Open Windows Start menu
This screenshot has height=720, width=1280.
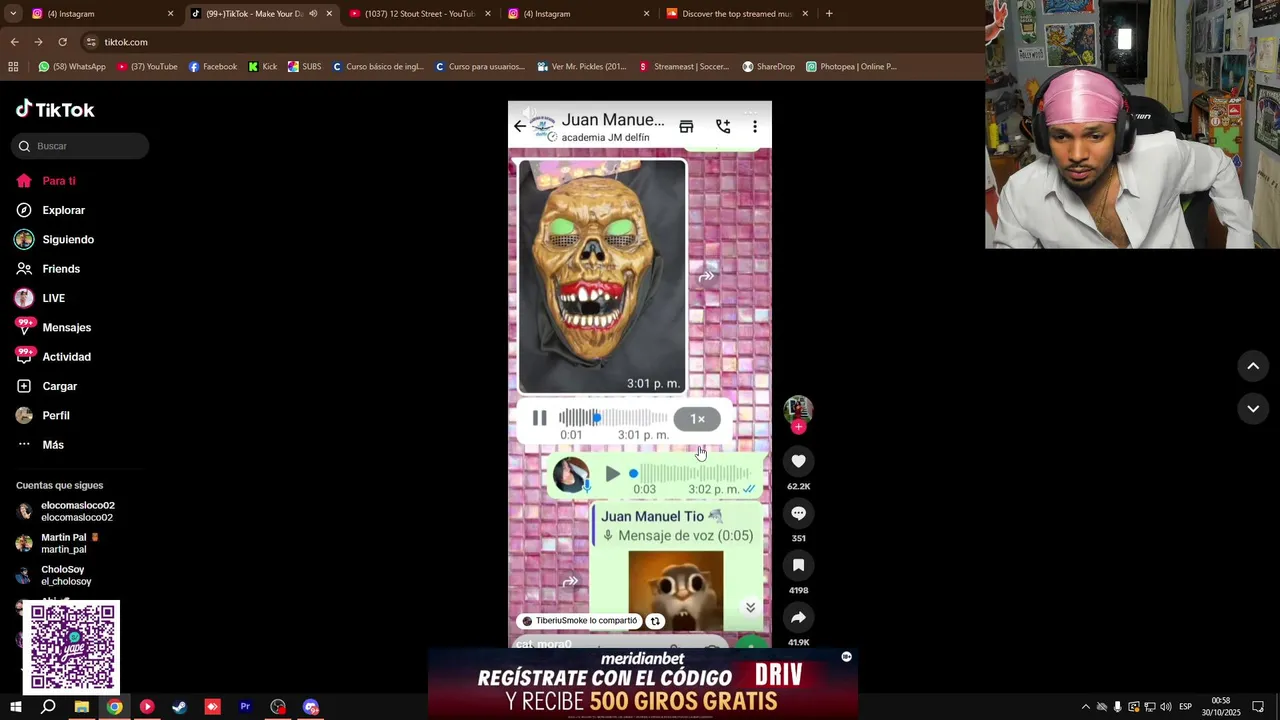pos(16,707)
